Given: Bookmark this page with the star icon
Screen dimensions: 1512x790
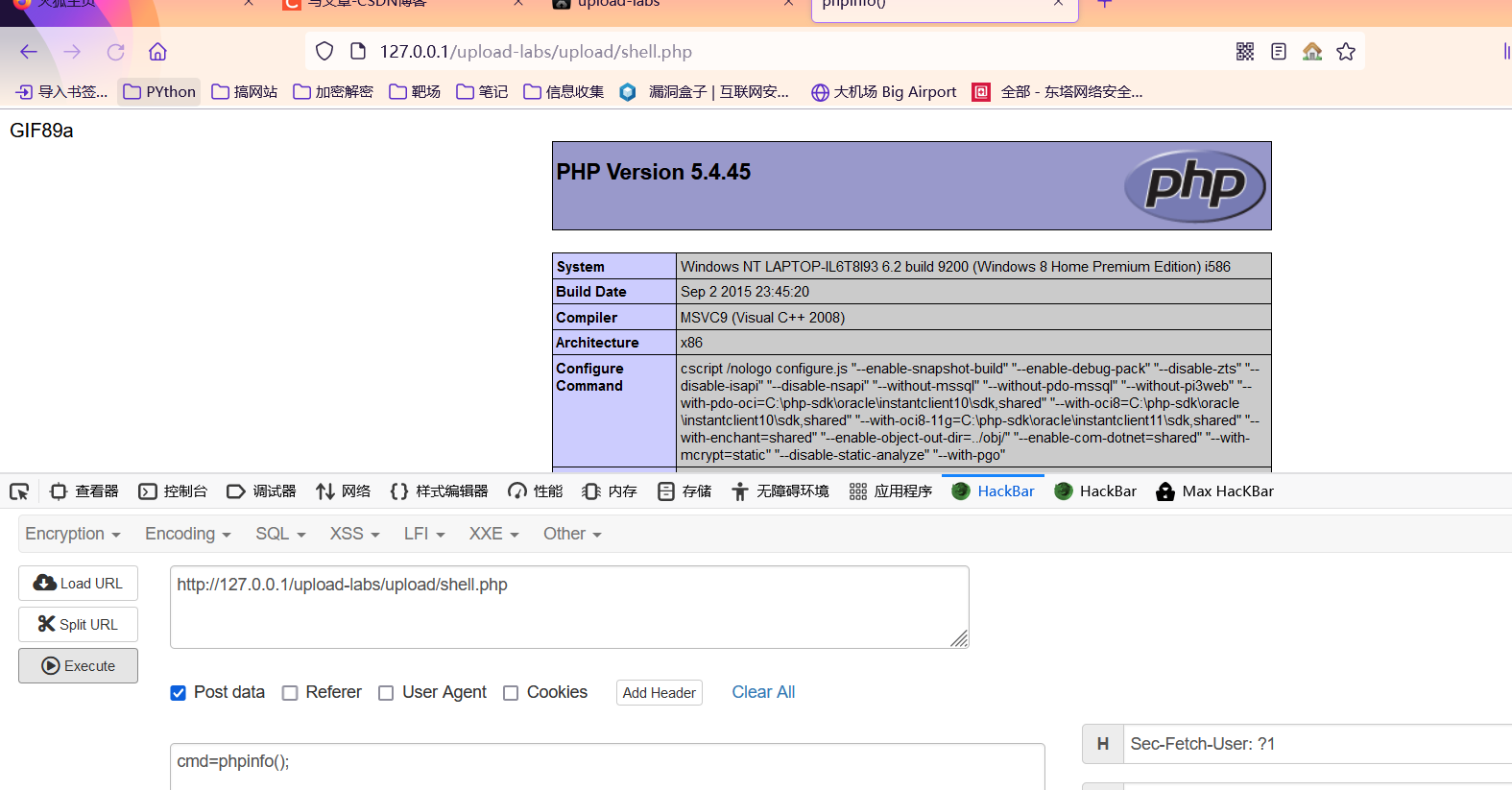Looking at the screenshot, I should (x=1346, y=52).
